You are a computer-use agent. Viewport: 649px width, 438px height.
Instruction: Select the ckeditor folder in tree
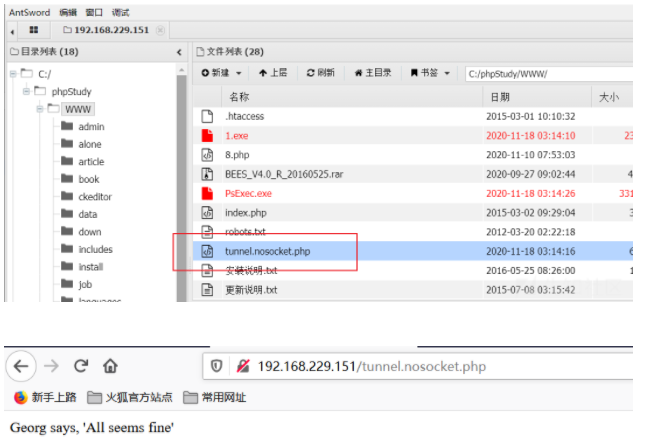95,197
